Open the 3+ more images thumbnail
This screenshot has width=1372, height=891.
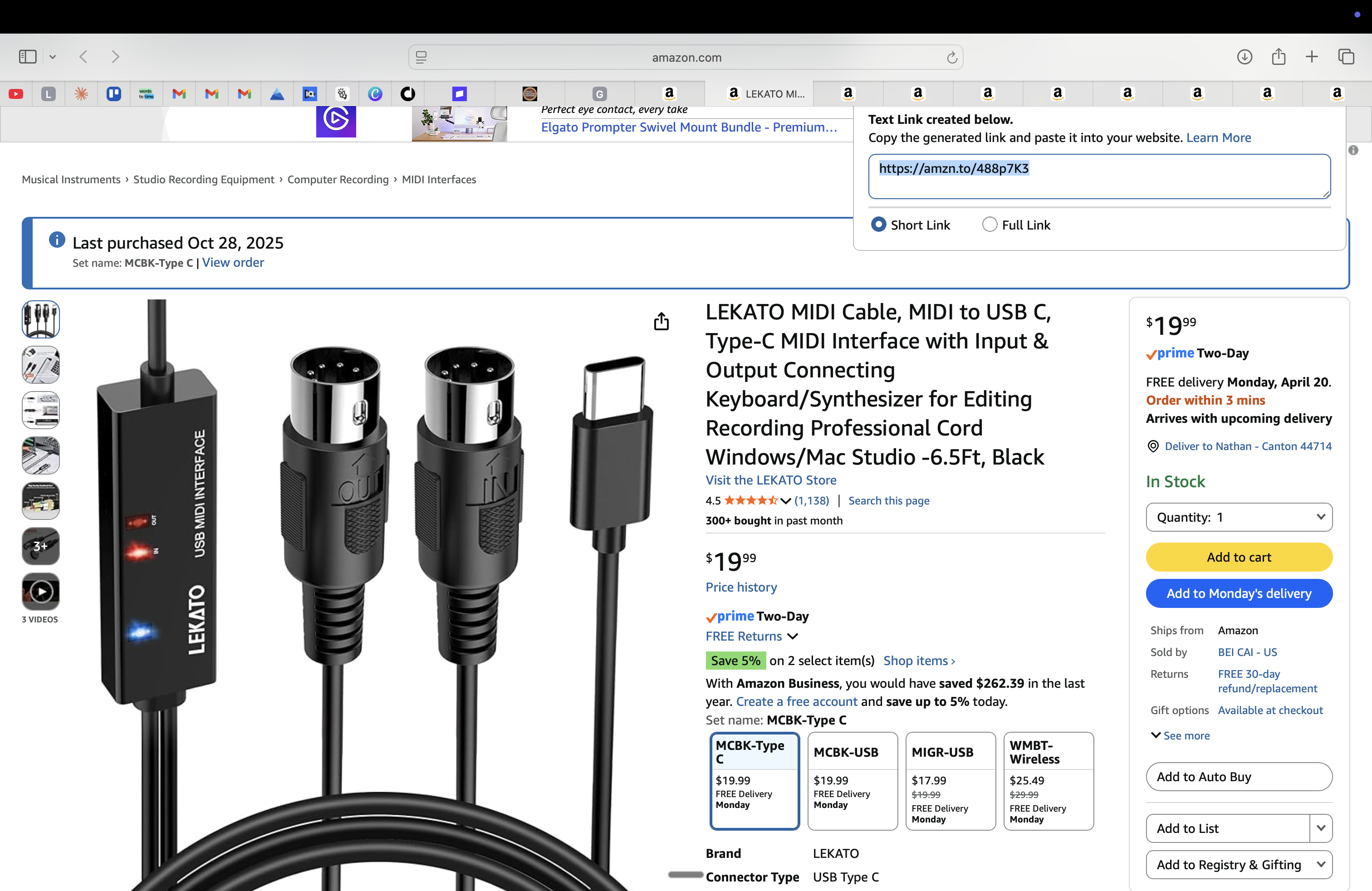tap(40, 546)
